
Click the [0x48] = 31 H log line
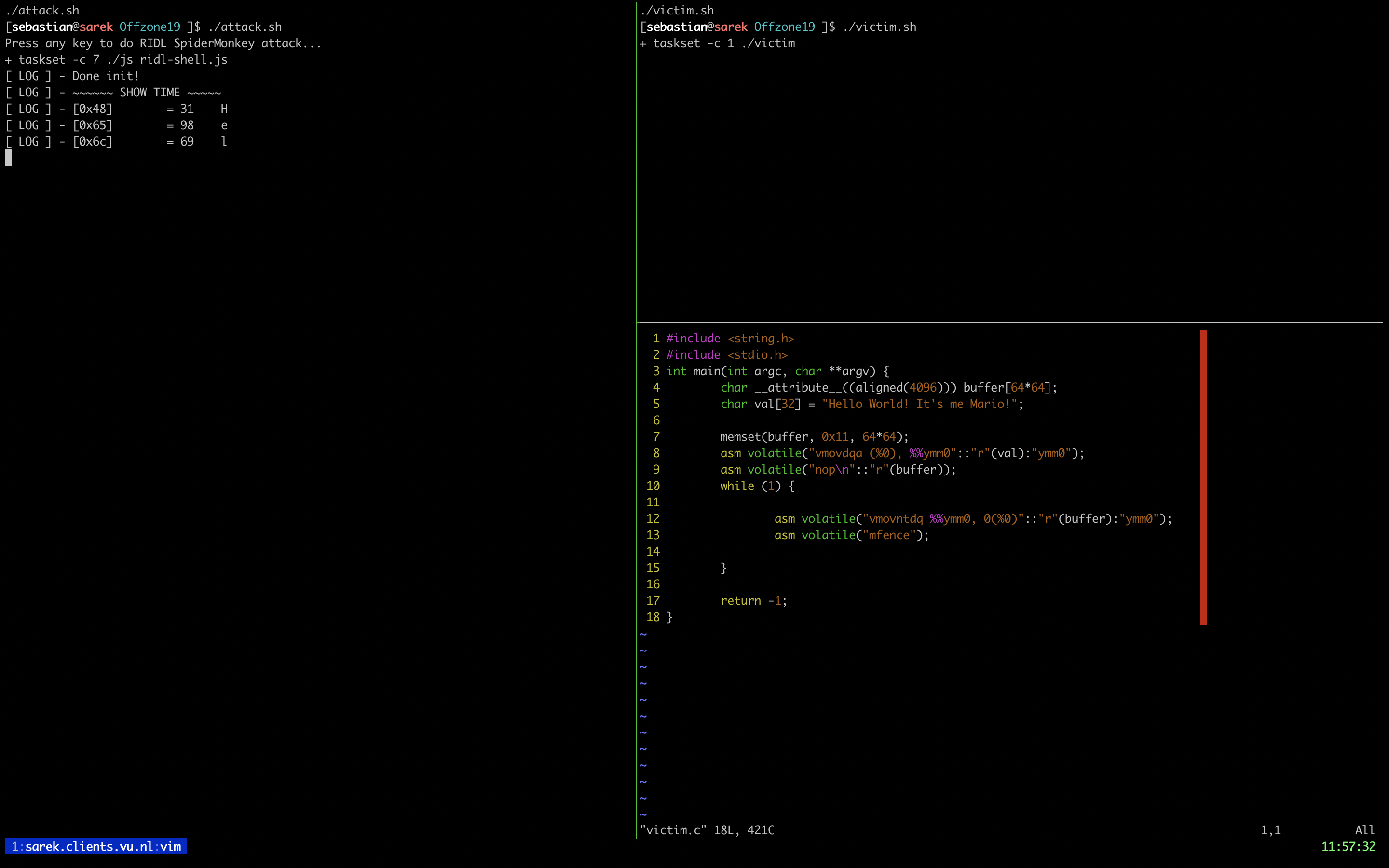(x=116, y=109)
